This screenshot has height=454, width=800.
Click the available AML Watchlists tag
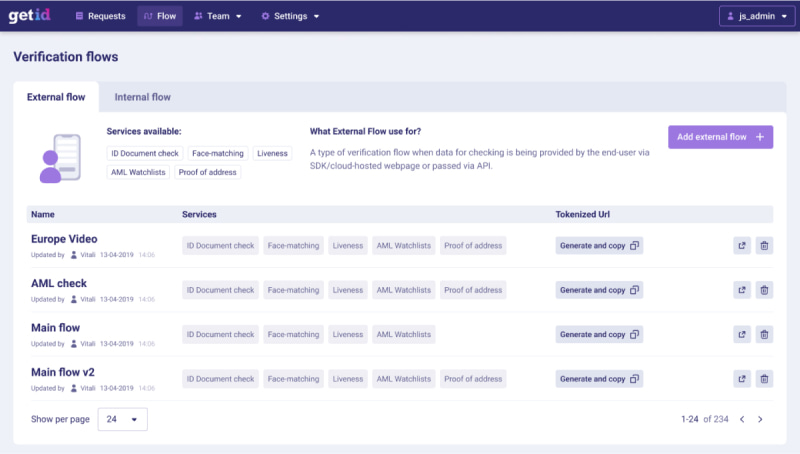click(x=138, y=172)
